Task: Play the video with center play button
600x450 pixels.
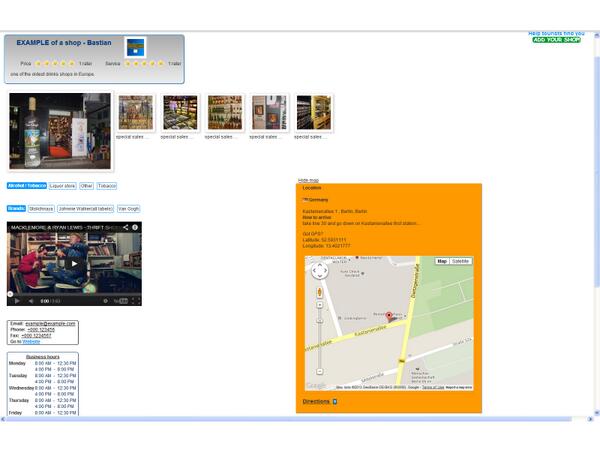Action: tap(74, 263)
